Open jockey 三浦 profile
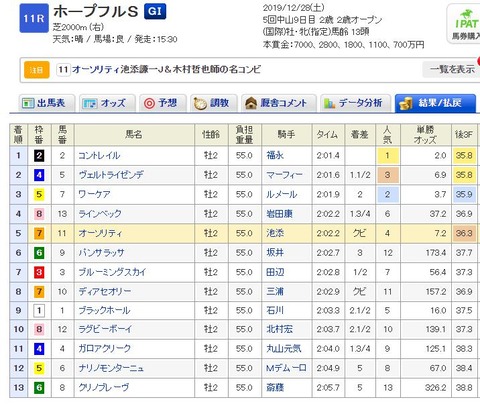 click(x=275, y=292)
